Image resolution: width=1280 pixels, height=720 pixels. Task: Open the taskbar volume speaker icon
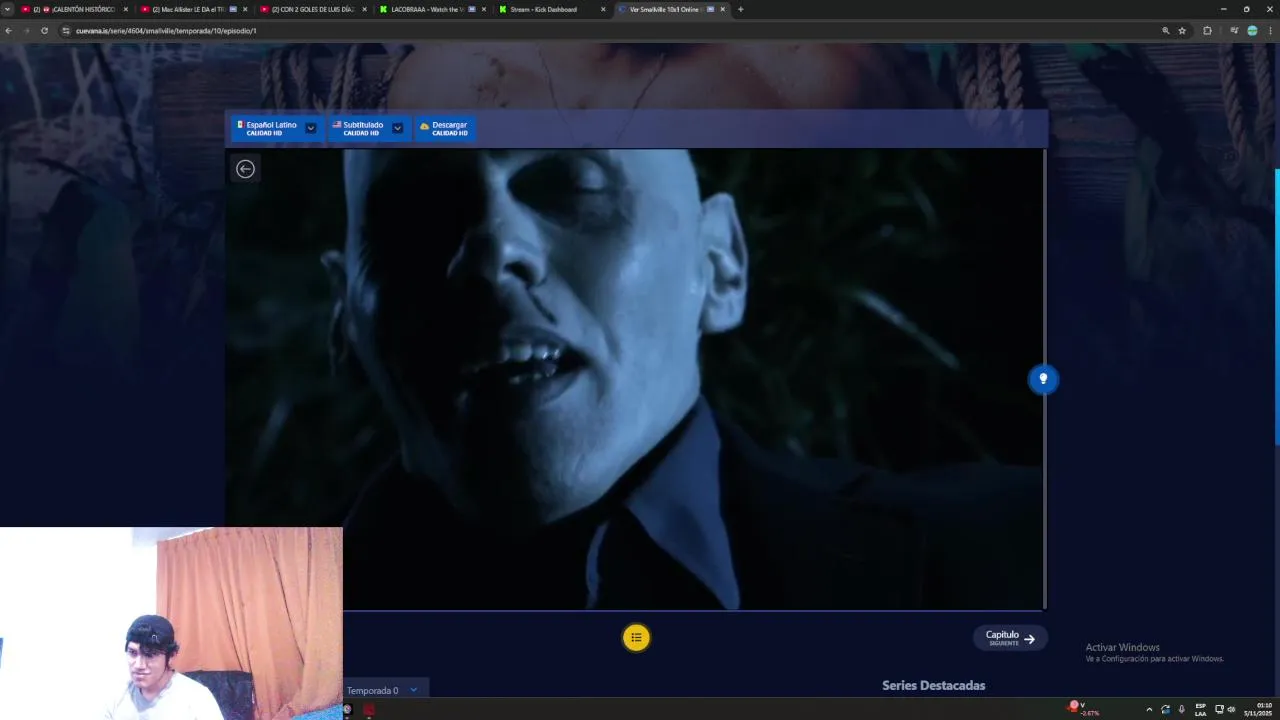click(1231, 709)
